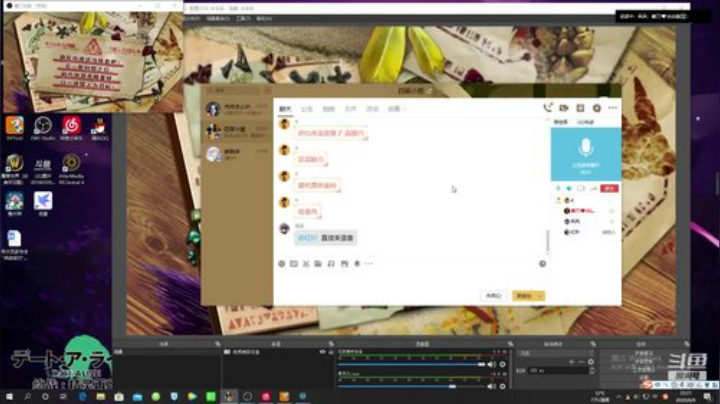Switch to the announcements tab in group window
Screen dimensions: 720x404
click(x=307, y=109)
